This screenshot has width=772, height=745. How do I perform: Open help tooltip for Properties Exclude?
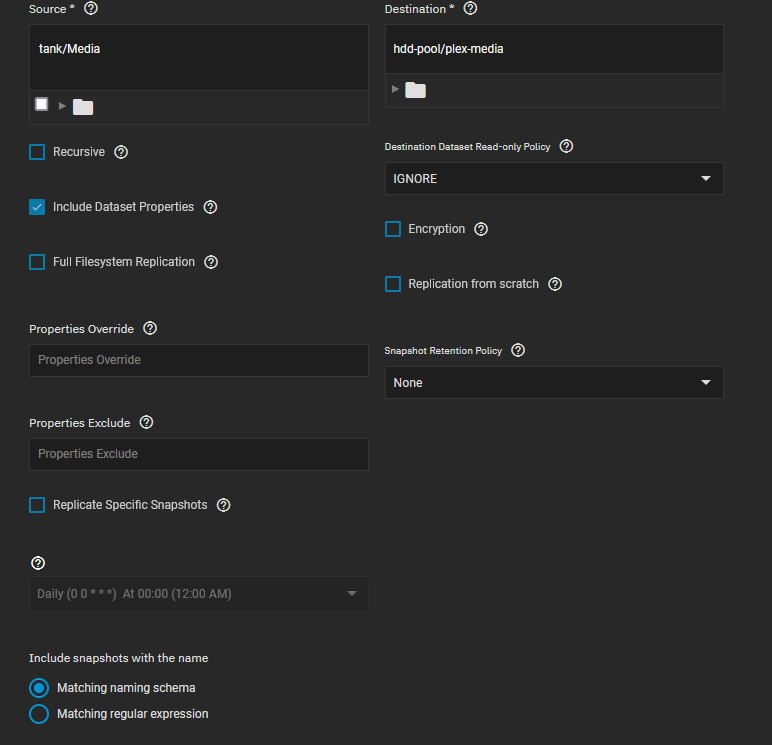pos(146,423)
